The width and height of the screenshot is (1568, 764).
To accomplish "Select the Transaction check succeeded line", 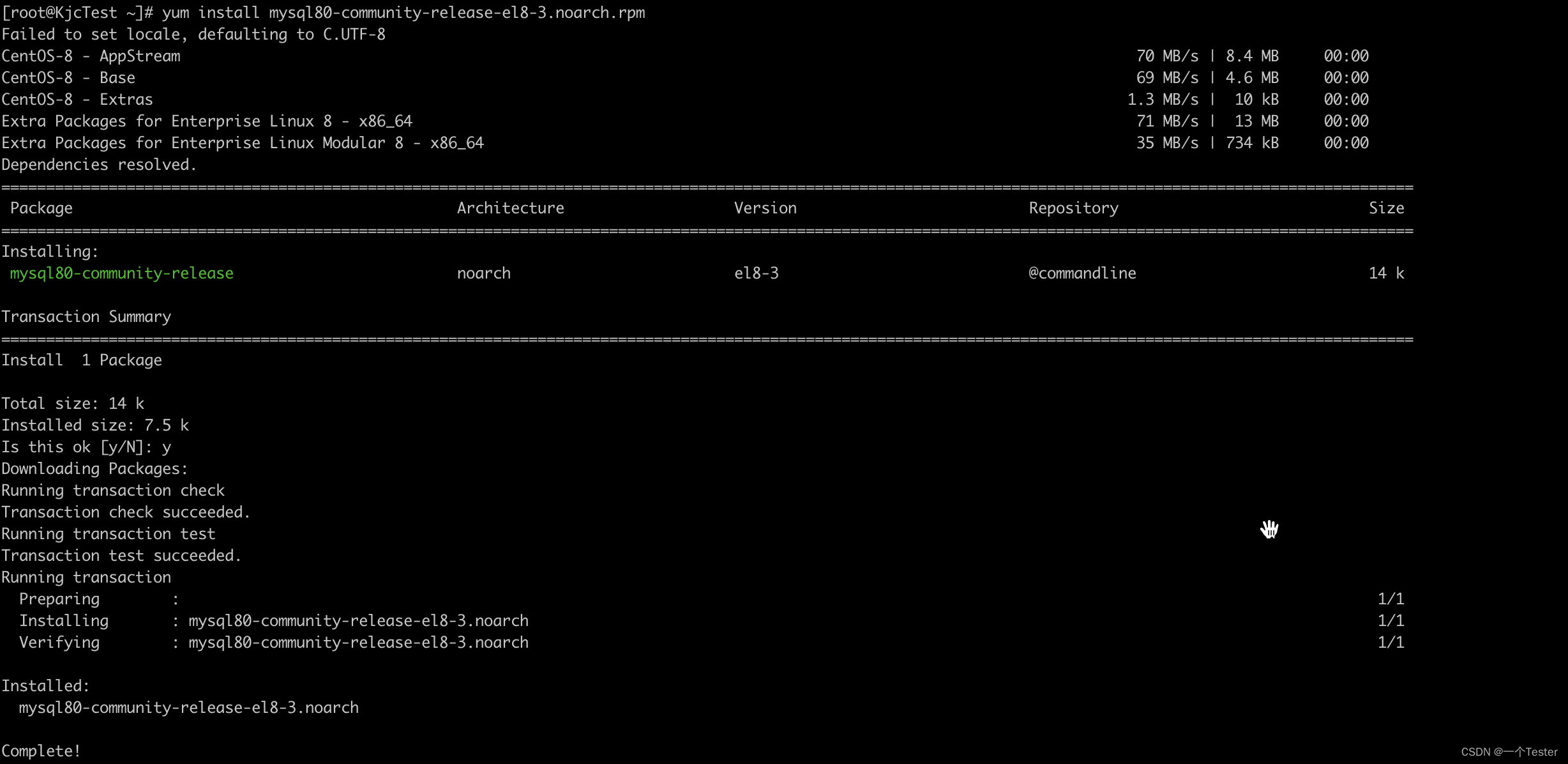I will pos(125,512).
